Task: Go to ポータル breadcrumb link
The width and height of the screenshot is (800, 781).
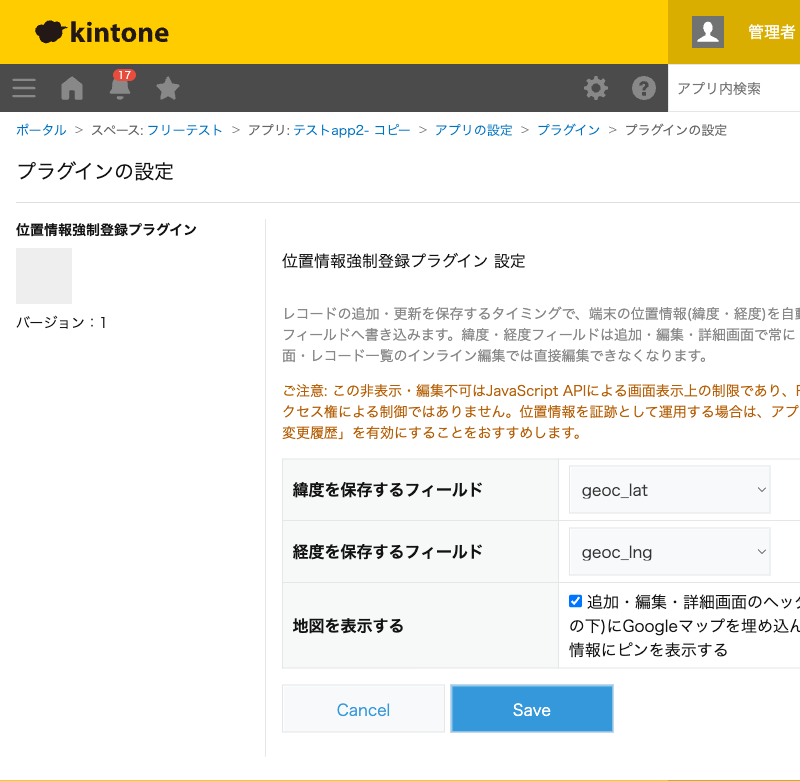Action: (x=41, y=130)
